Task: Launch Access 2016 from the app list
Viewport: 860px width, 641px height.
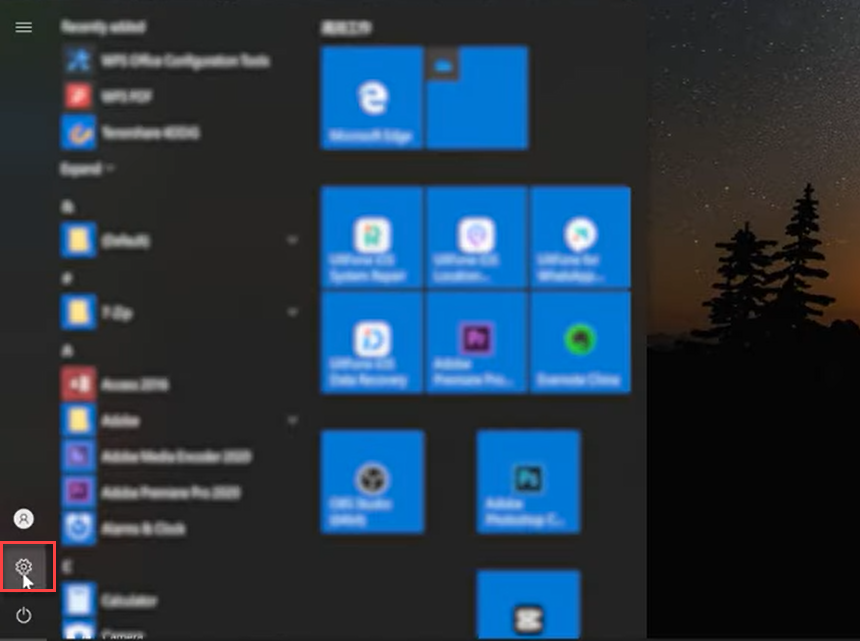Action: 115,384
